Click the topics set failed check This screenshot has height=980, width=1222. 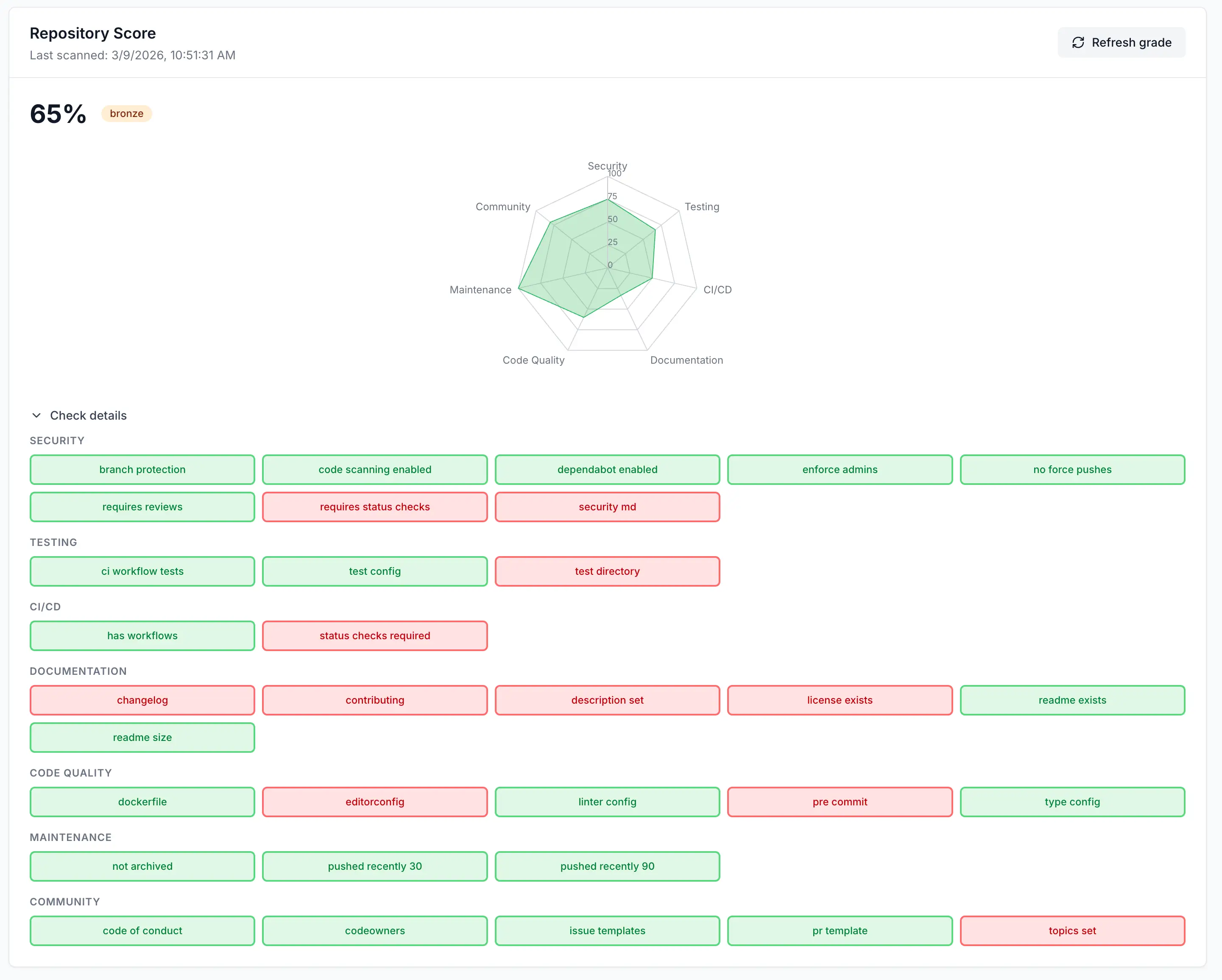point(1072,931)
